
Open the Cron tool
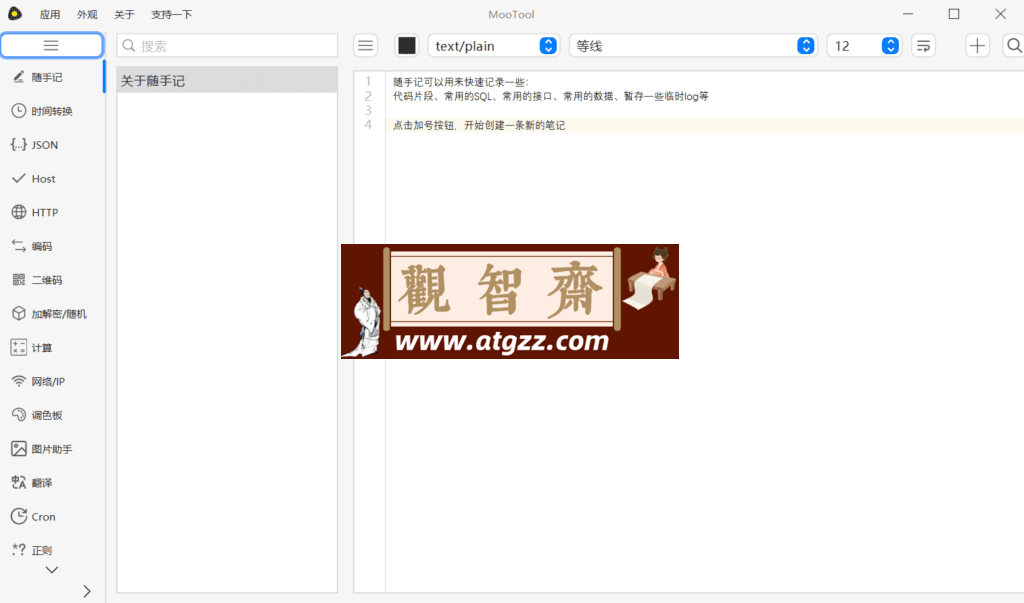51,517
